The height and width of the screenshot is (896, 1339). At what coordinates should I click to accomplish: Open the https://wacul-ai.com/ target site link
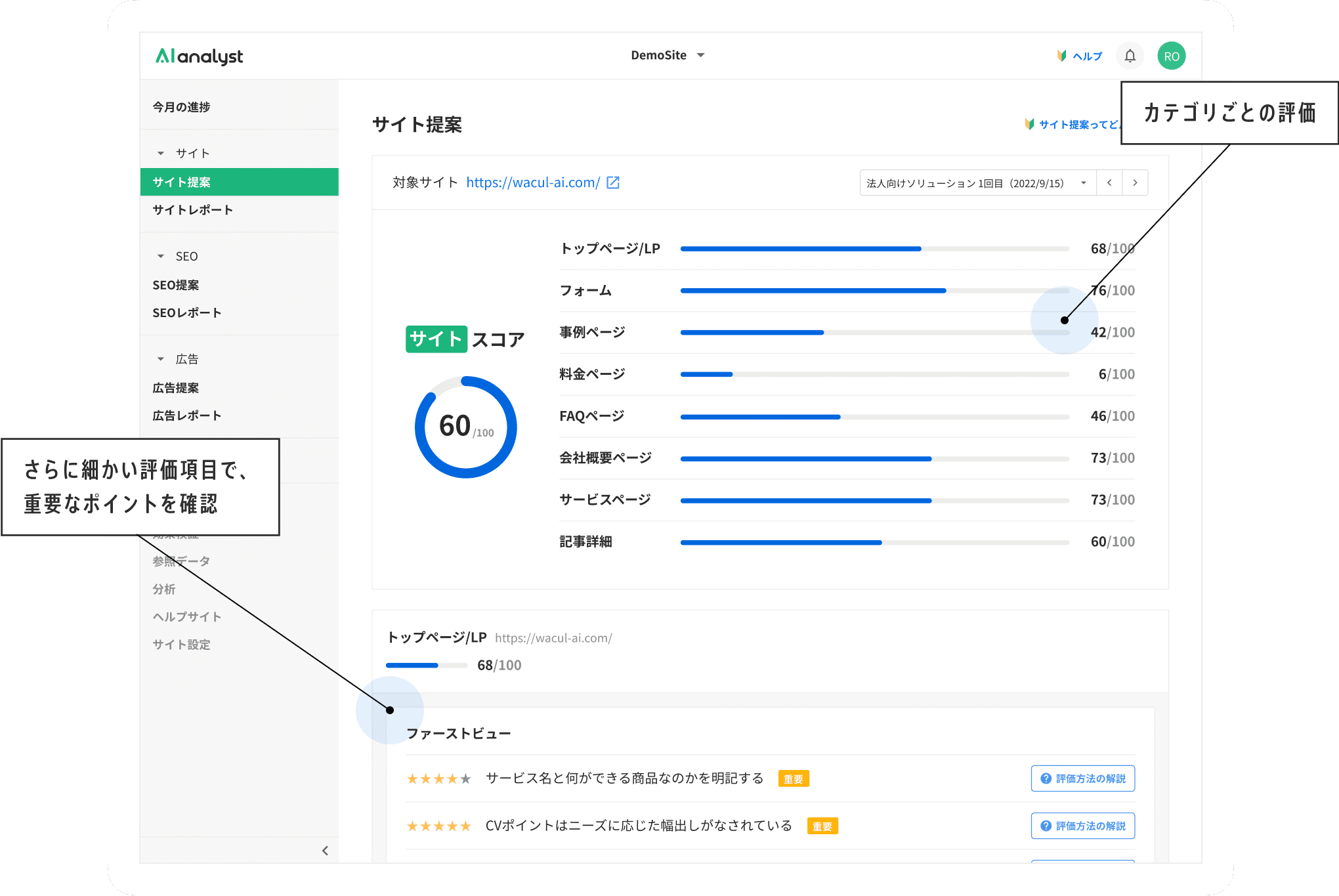tap(533, 182)
